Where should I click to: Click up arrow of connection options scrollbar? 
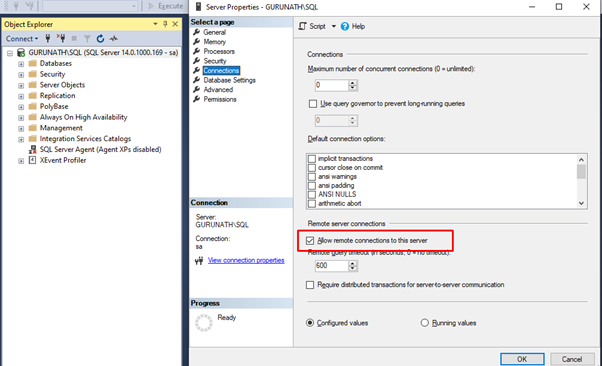[x=581, y=159]
